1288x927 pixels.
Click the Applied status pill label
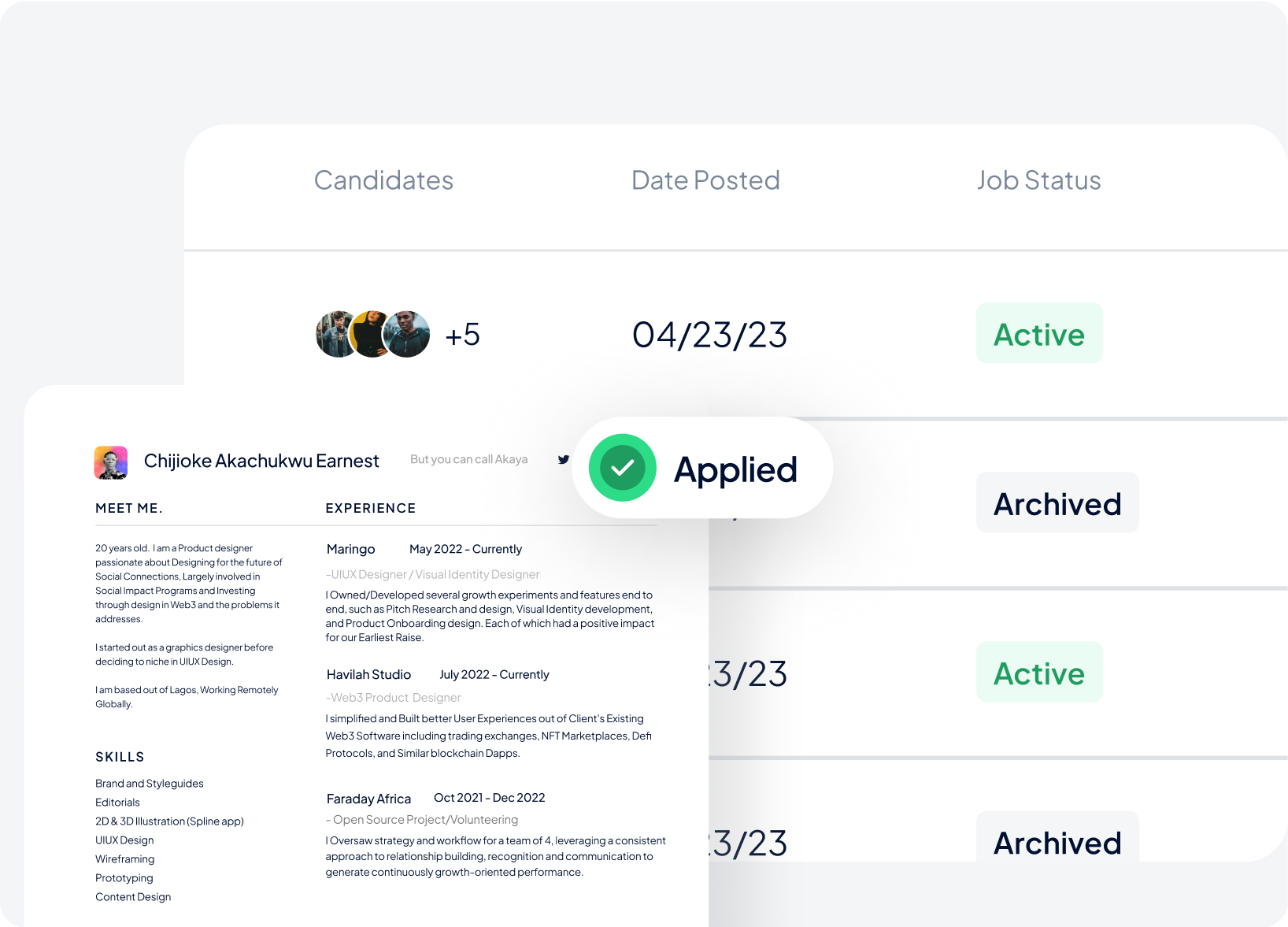tap(735, 470)
